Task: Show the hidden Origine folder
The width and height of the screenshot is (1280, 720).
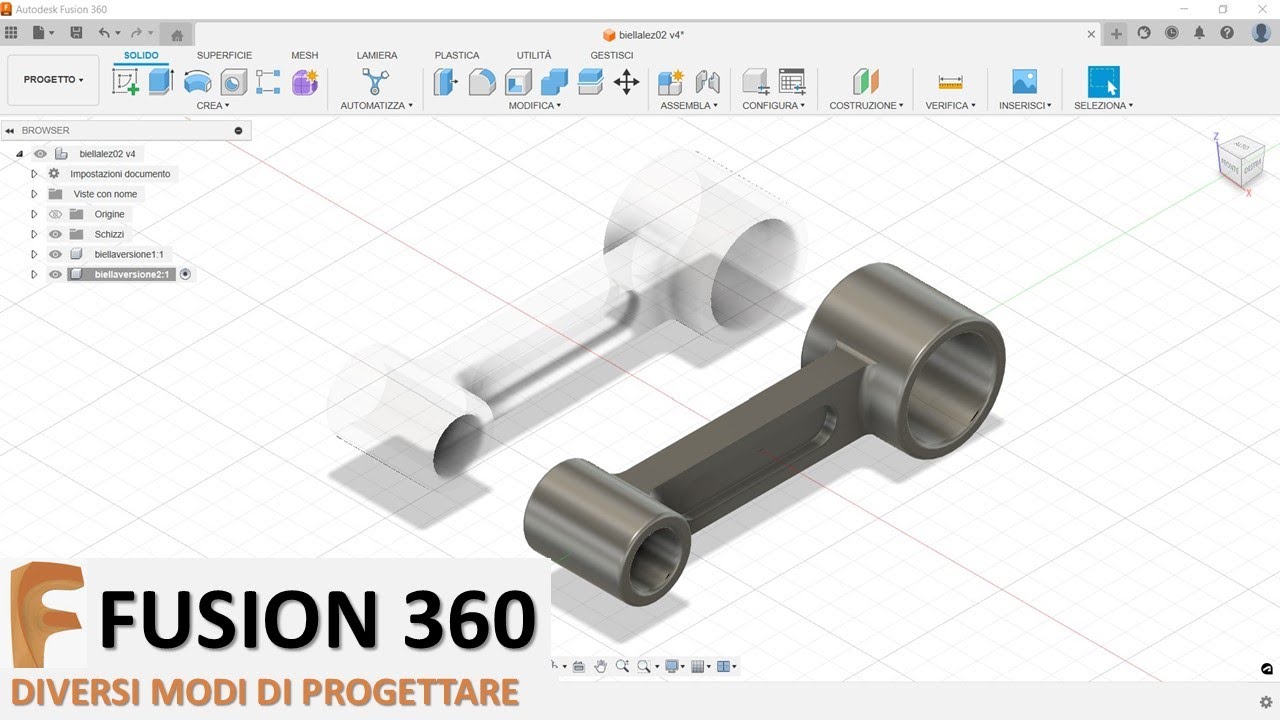Action: pyautogui.click(x=55, y=214)
